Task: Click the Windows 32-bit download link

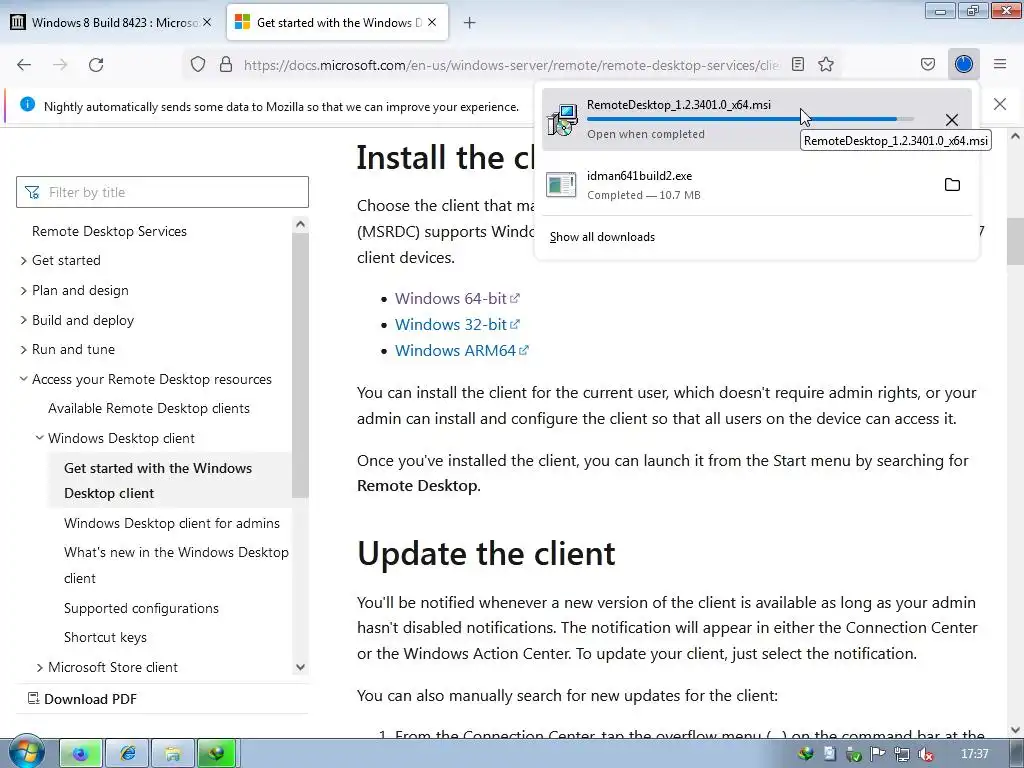Action: click(457, 325)
